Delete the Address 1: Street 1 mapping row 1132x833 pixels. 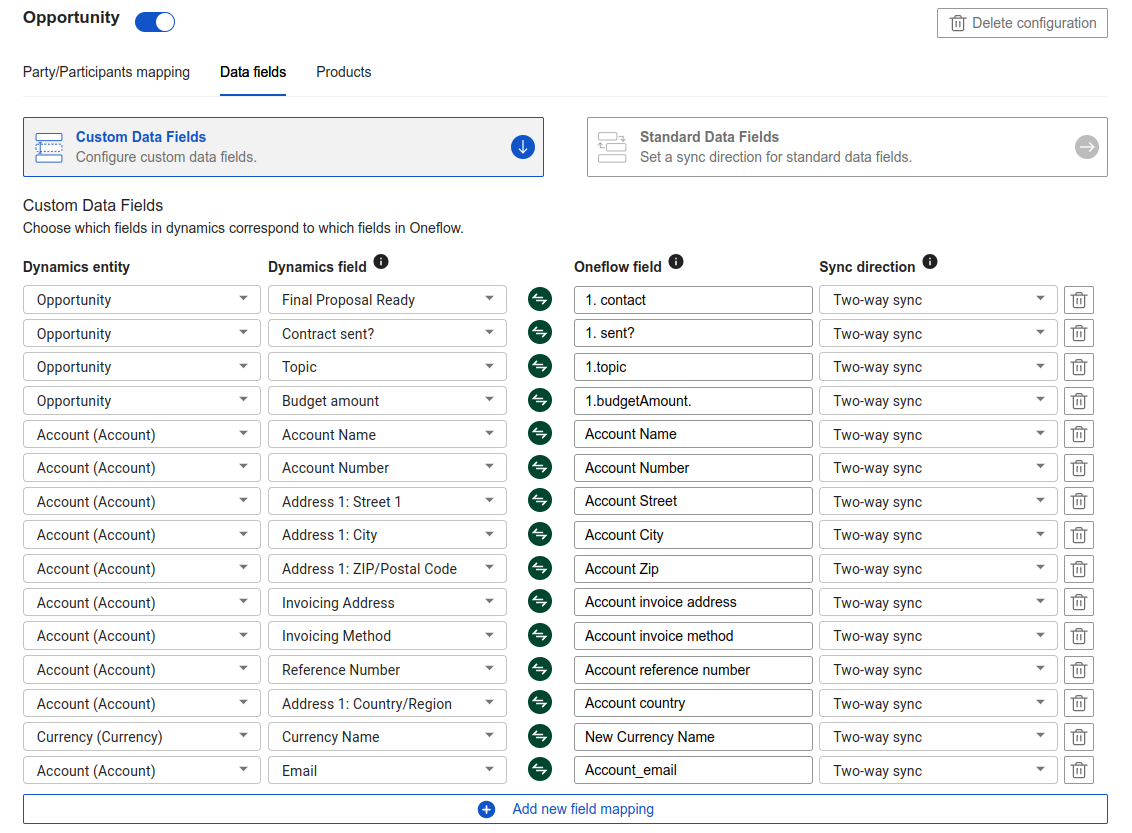pyautogui.click(x=1079, y=502)
